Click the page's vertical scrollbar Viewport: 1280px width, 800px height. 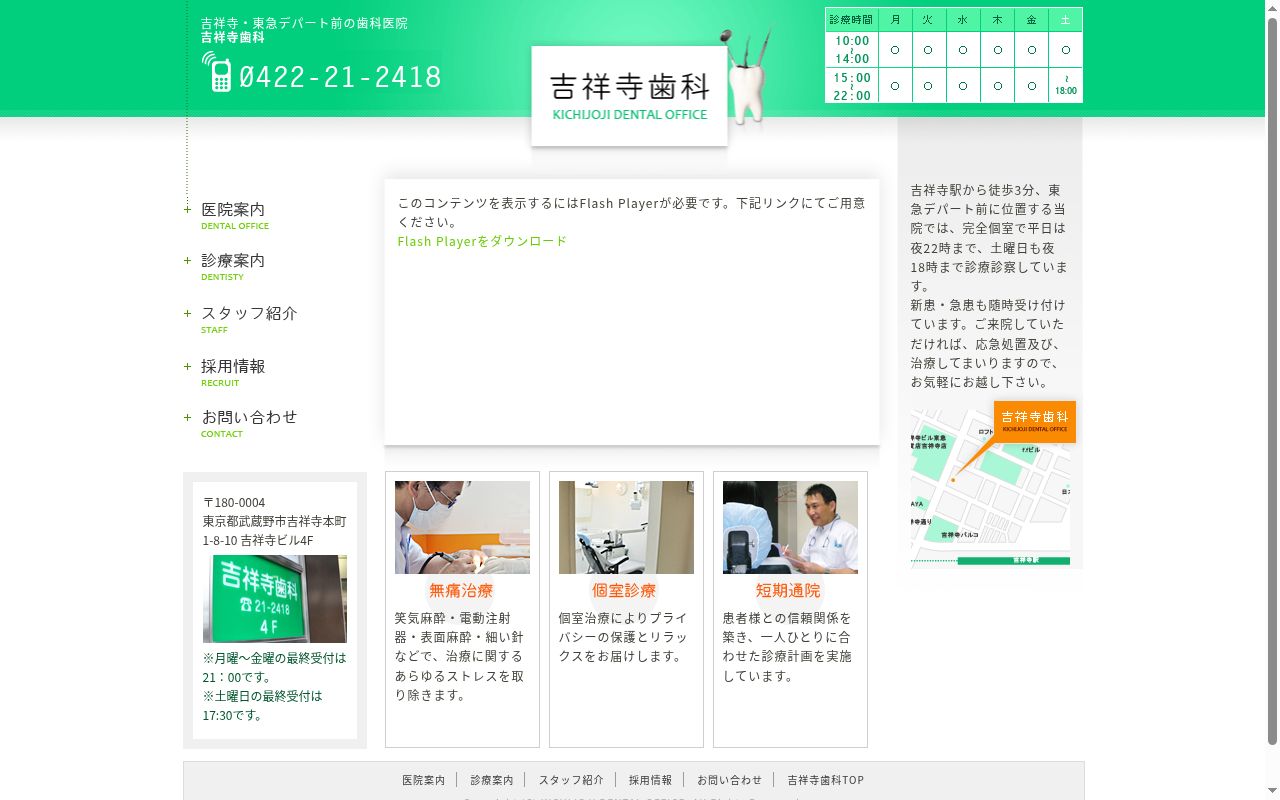(x=1272, y=400)
